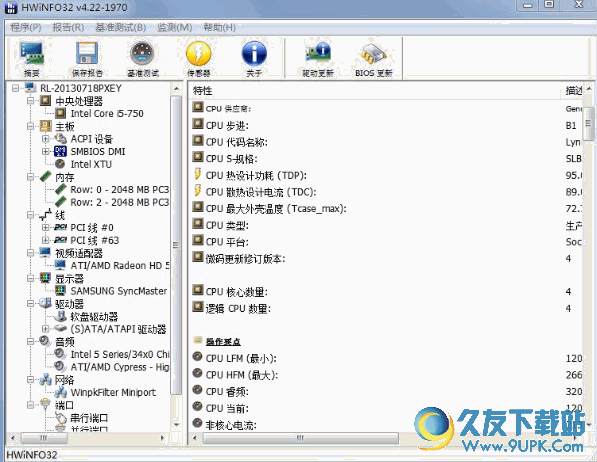Screen dimensions: 597x462
Task: Collapse the RL-20130718PXEY root node
Action: point(15,88)
